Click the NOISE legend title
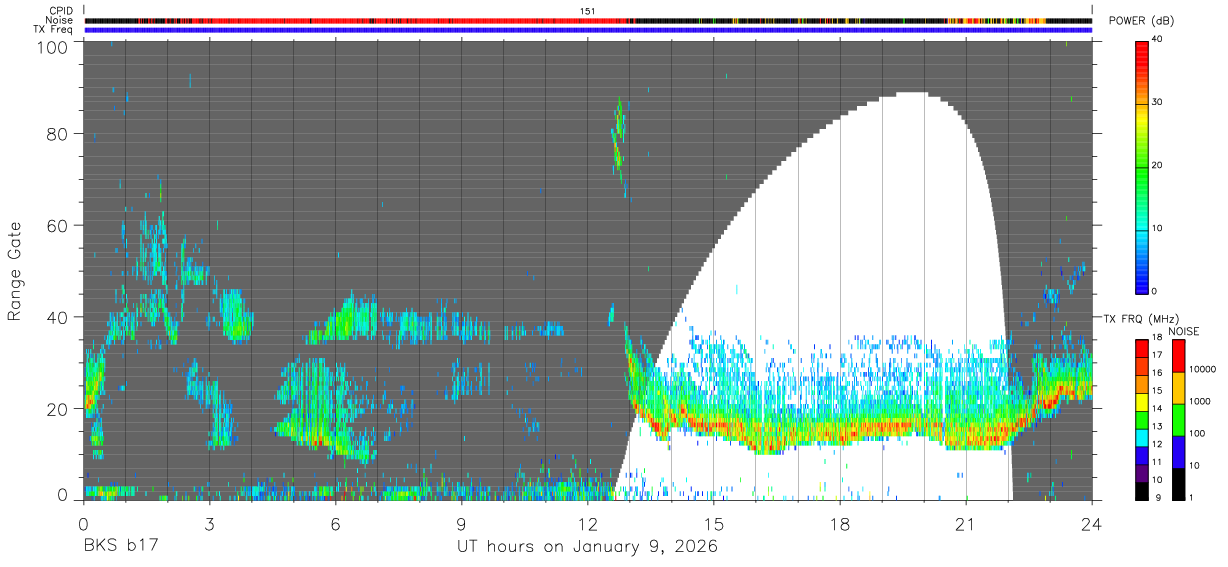This screenshot has width=1228, height=567. point(1183,331)
